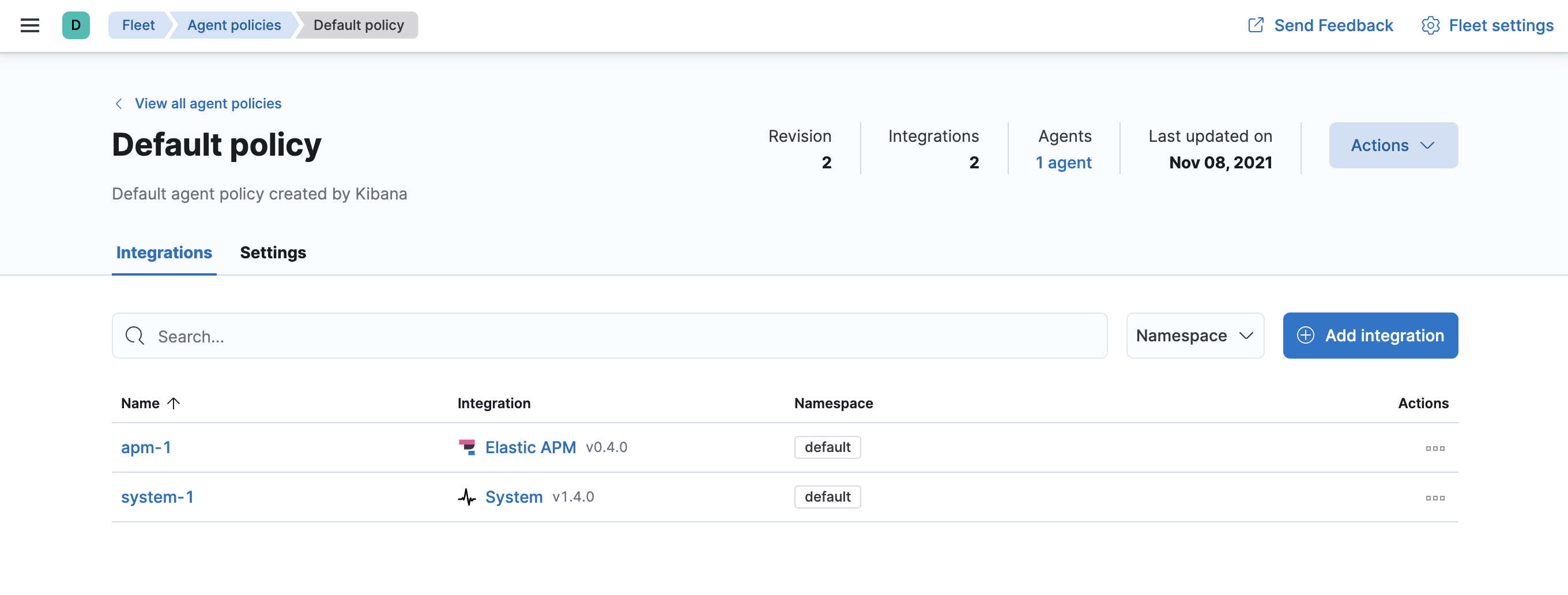Follow the 1 agent link

point(1063,163)
